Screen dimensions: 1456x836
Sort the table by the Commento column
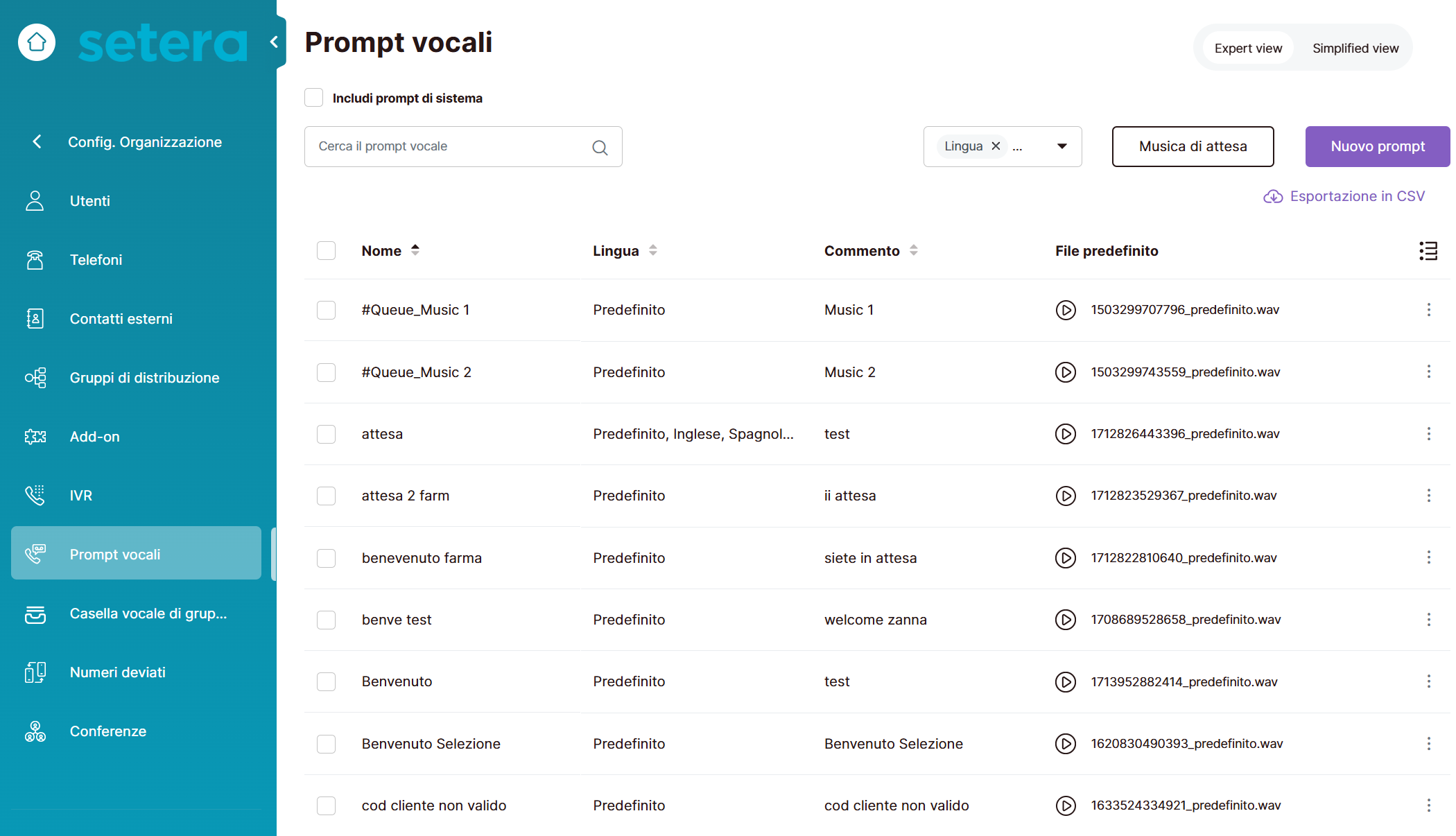pos(913,250)
